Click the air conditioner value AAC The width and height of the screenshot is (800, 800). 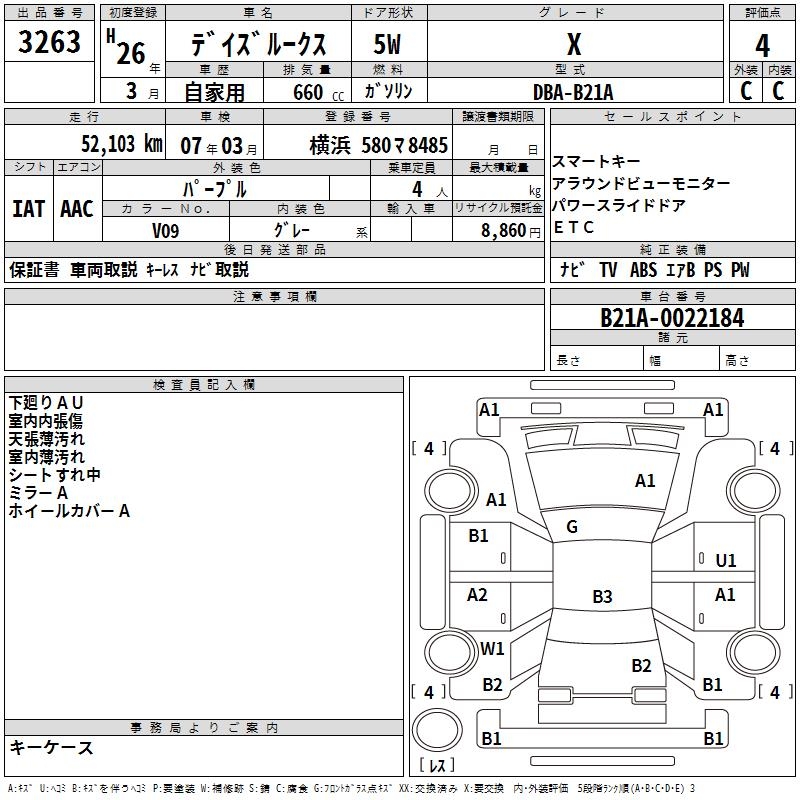tap(77, 209)
